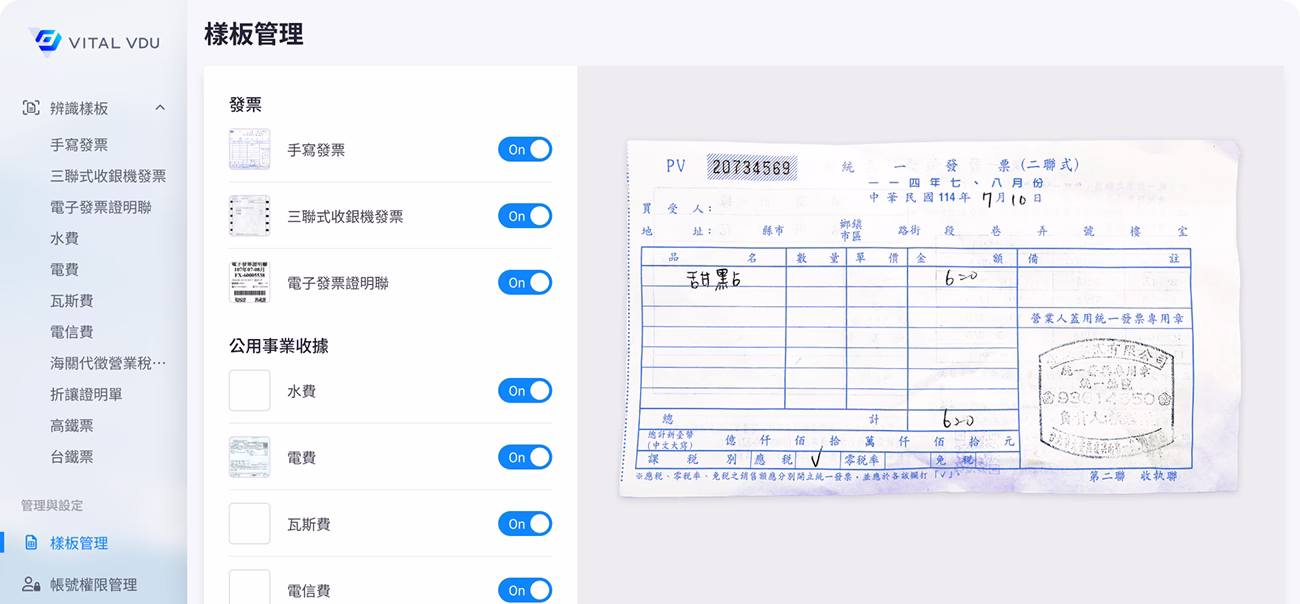Toggle off the 手寫發票 switch
The image size is (1300, 604).
click(x=525, y=150)
